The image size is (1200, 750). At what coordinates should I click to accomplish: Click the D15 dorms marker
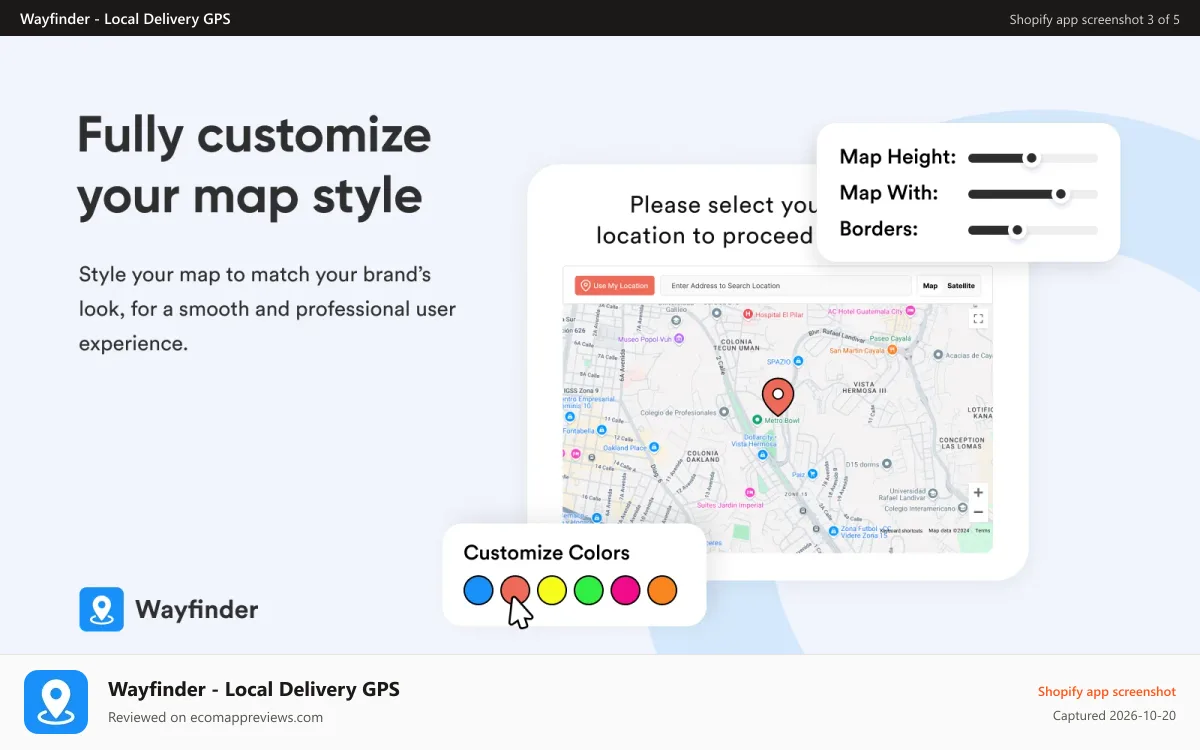(887, 464)
